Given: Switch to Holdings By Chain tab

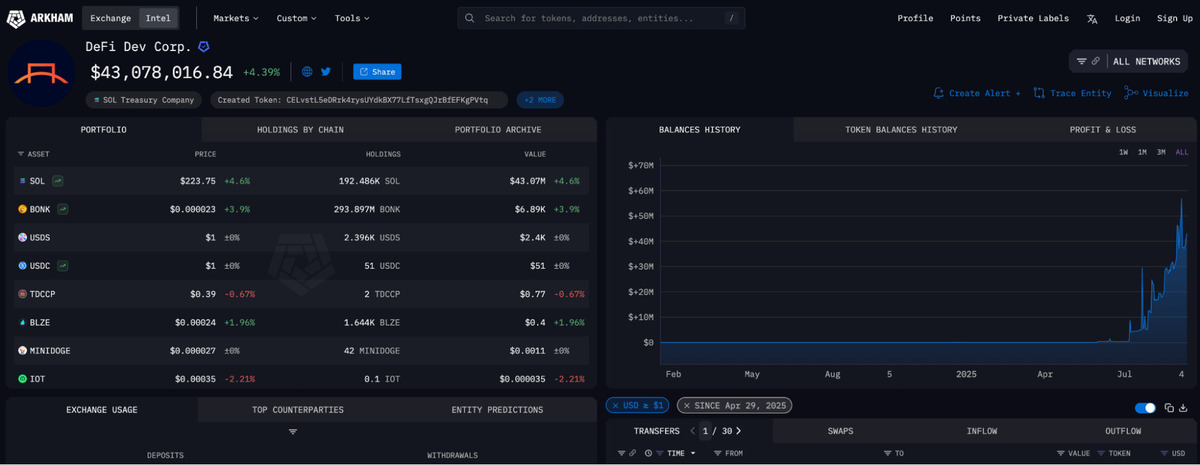Looking at the screenshot, I should point(299,129).
